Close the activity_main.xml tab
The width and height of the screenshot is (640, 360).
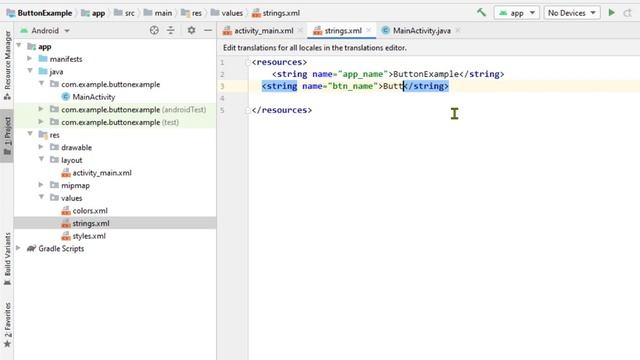[x=300, y=31]
